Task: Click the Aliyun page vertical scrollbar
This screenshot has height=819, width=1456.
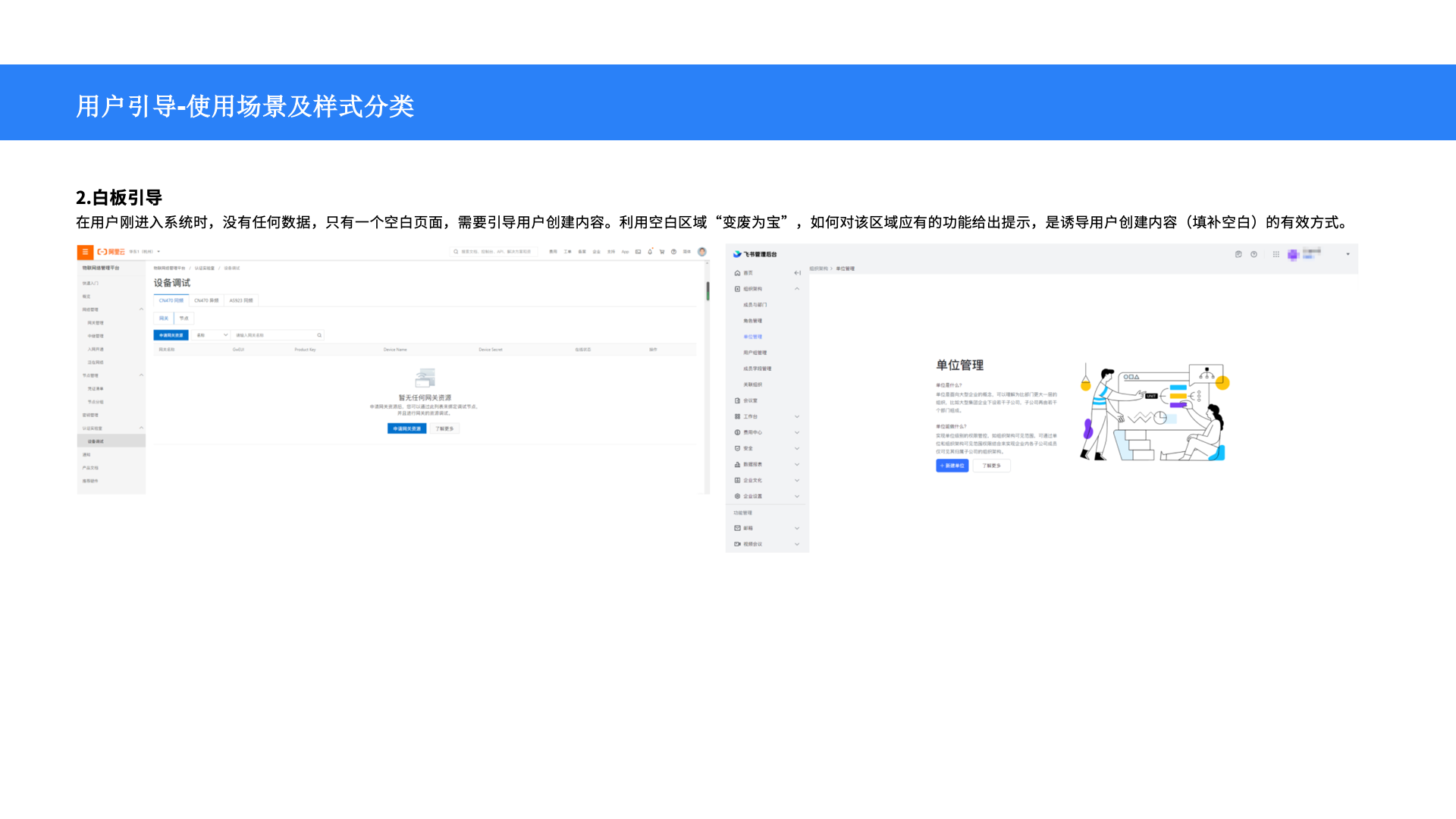Action: click(x=708, y=290)
